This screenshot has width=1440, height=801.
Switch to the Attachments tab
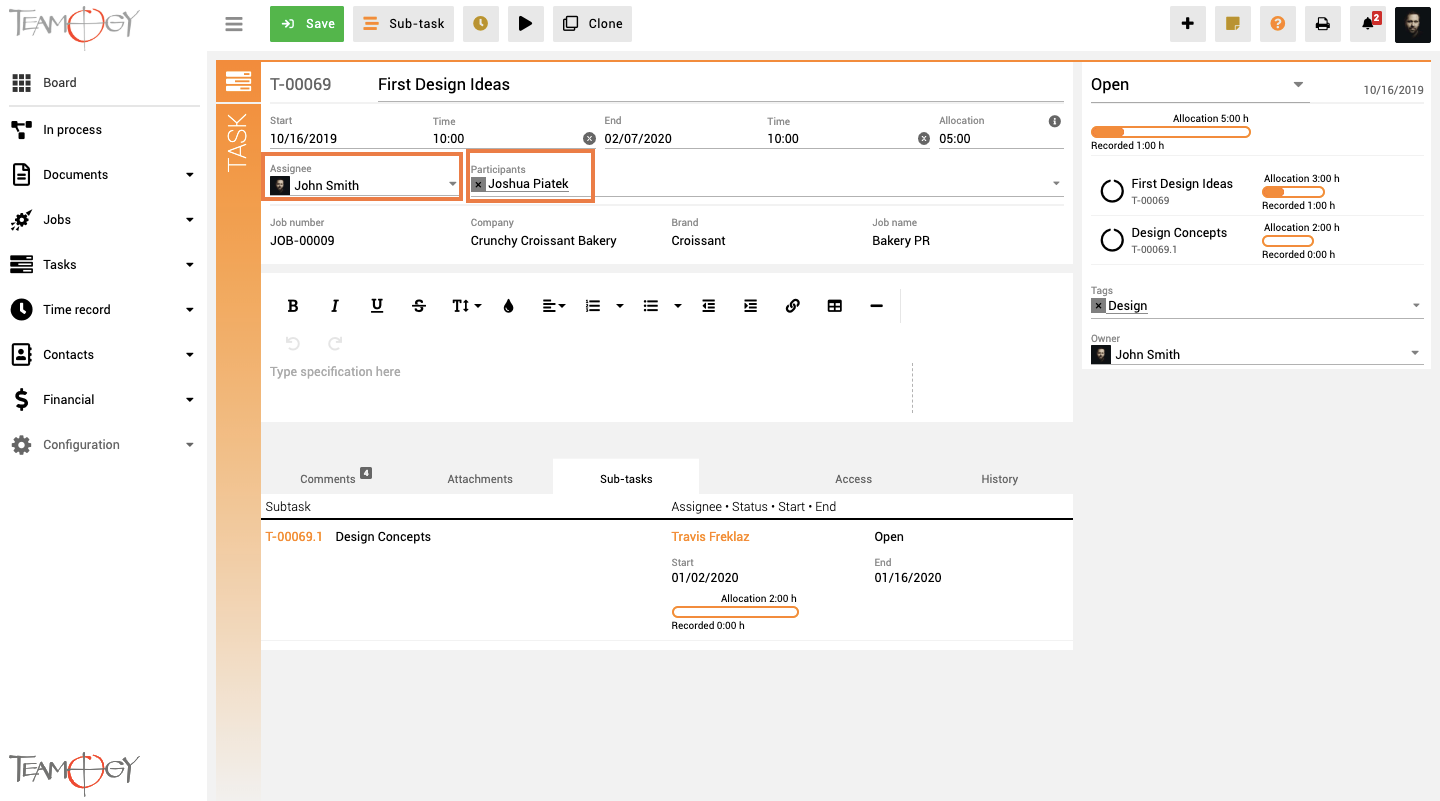tap(480, 479)
